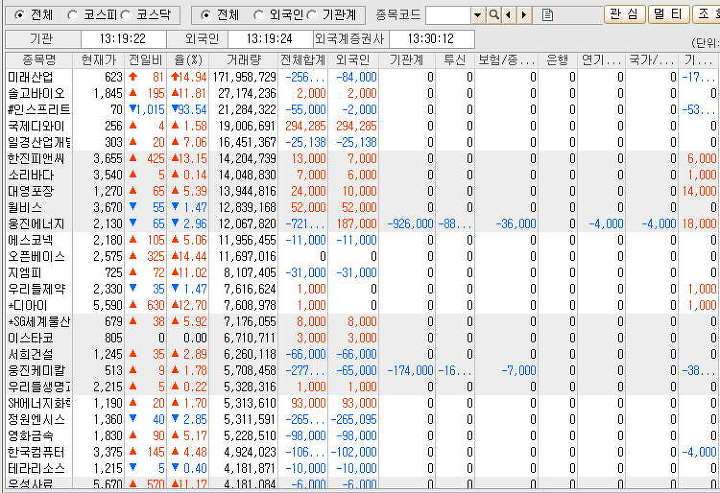Select the 전체 market radio button
720x493 pixels.
click(x=19, y=15)
